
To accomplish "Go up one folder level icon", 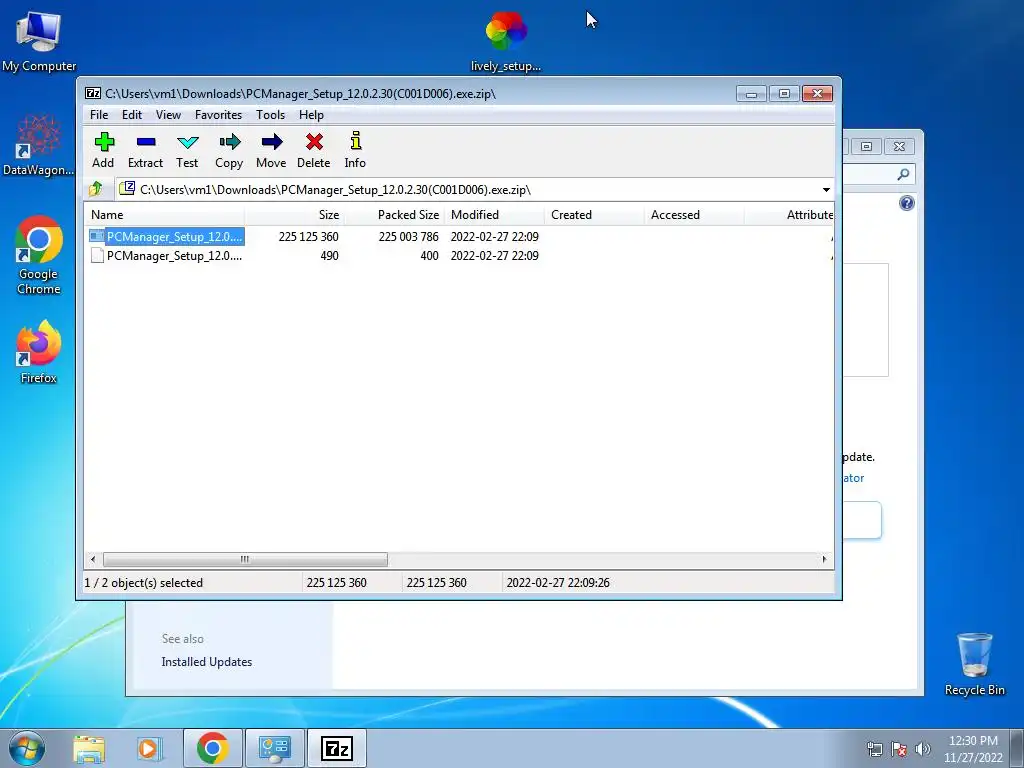I will tap(96, 189).
